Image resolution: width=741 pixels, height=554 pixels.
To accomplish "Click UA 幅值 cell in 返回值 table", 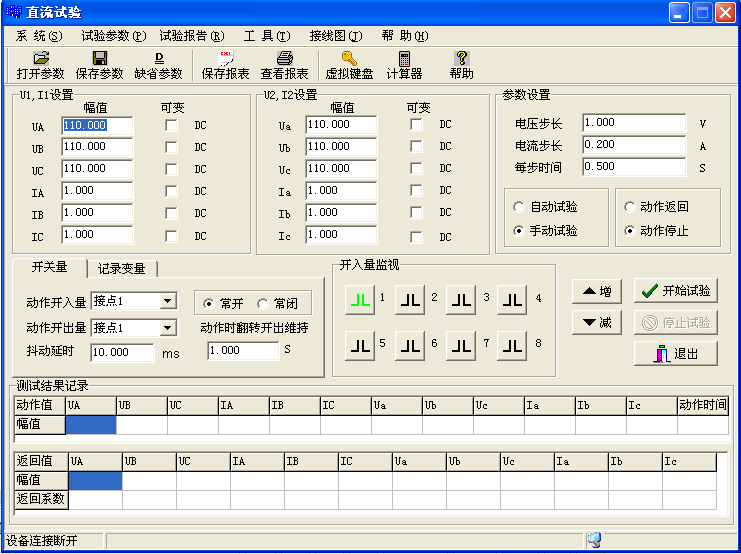I will (95, 481).
